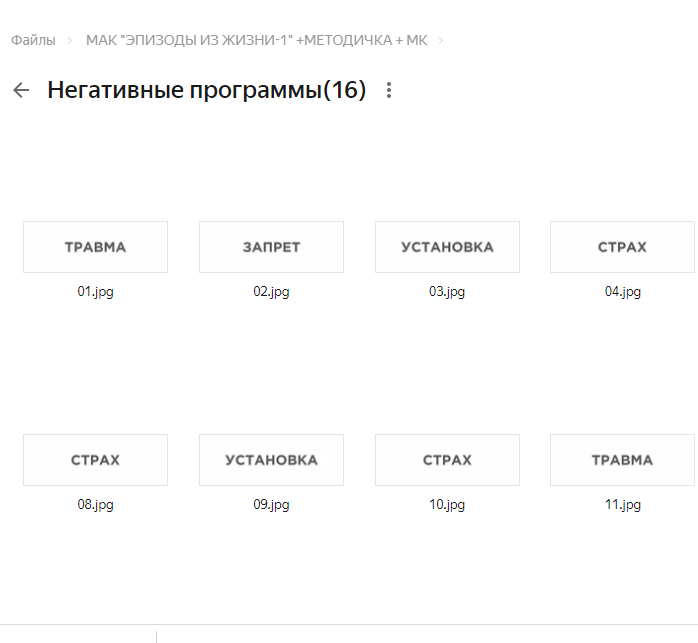This screenshot has height=643, width=698.
Task: Open the СТРАХ thumbnail for 04.jpg
Action: tap(622, 247)
